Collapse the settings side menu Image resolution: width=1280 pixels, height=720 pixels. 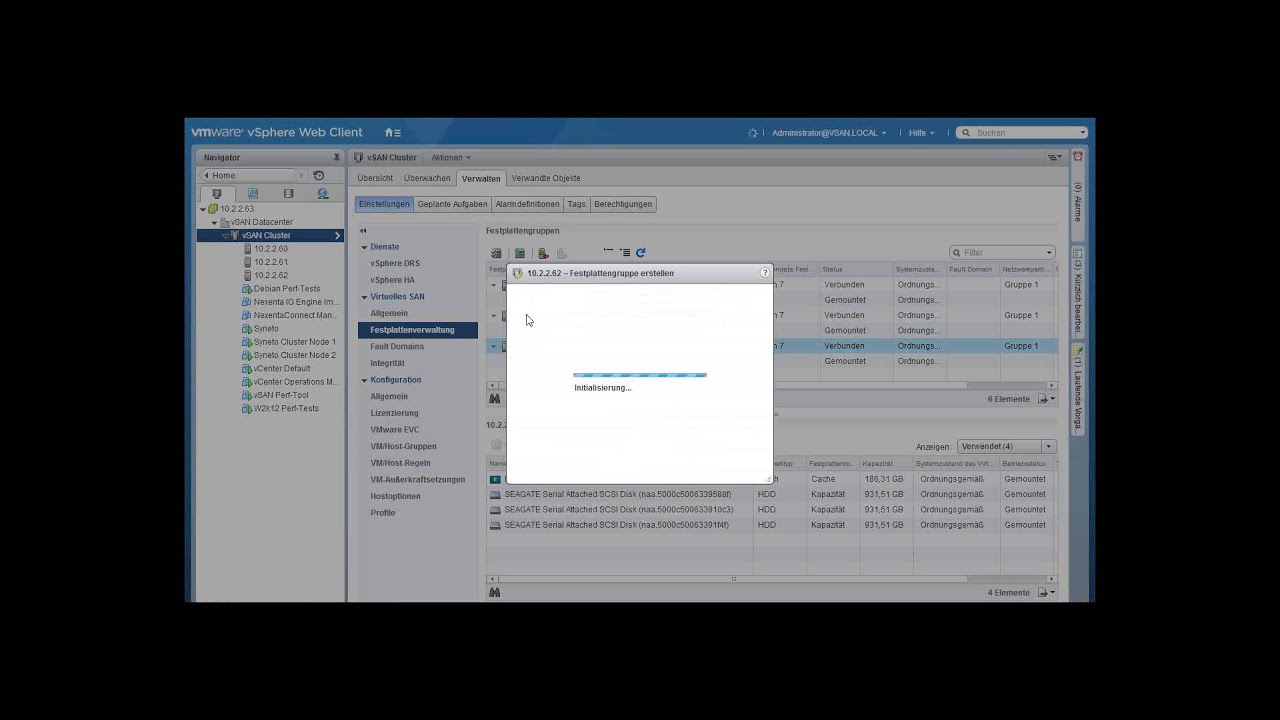click(363, 230)
